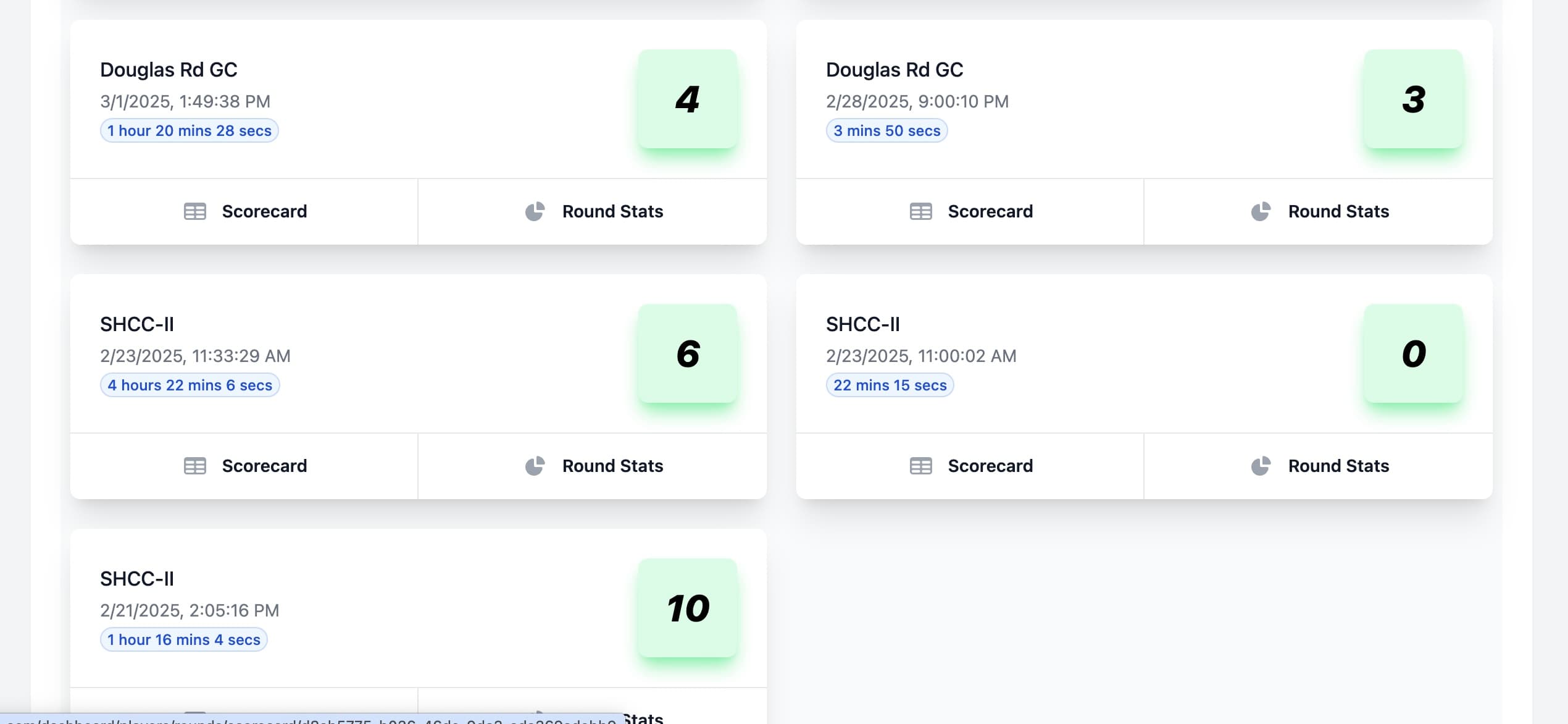This screenshot has height=724, width=1568.
Task: Click the Scorecard icon on the 2/28/2025 Douglas Rd card
Action: click(x=920, y=211)
